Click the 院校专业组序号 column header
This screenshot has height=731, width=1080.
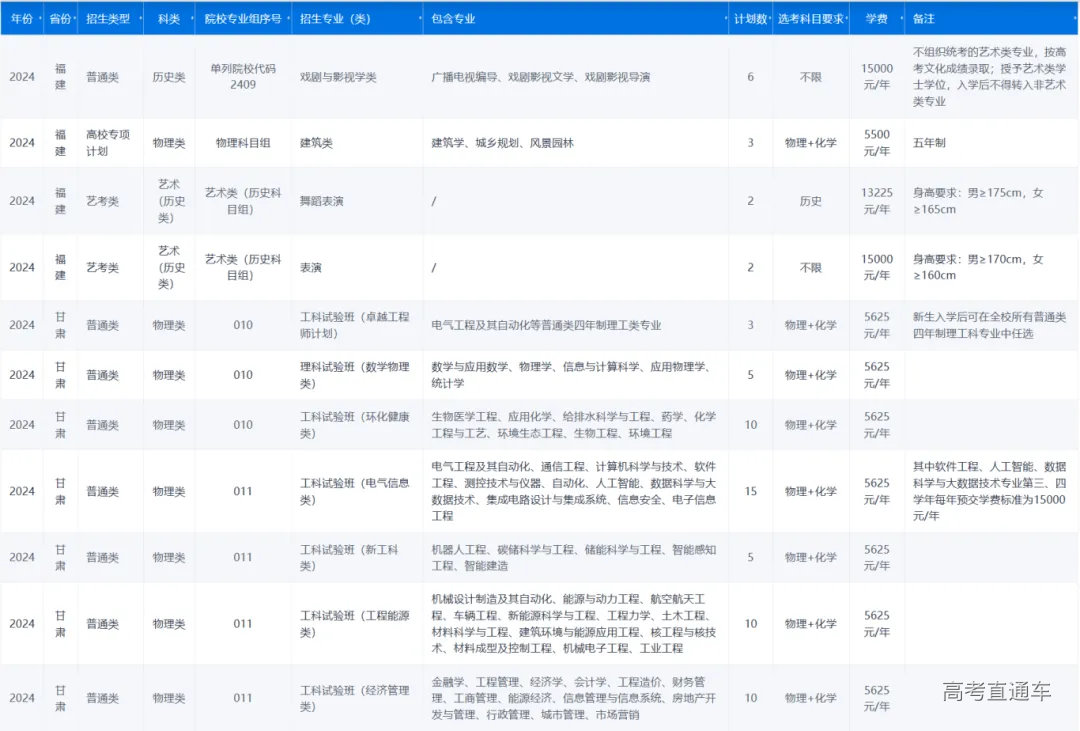click(243, 17)
